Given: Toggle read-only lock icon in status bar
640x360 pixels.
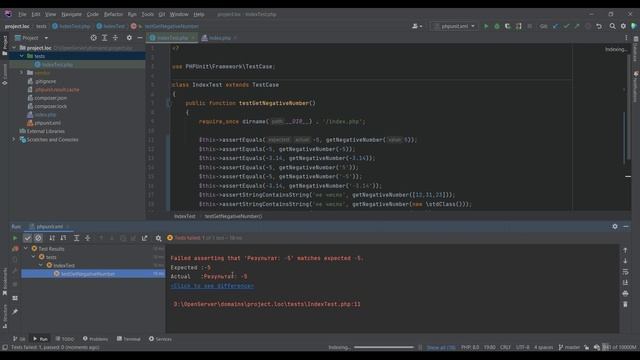Looking at the screenshot, I should click(587, 347).
